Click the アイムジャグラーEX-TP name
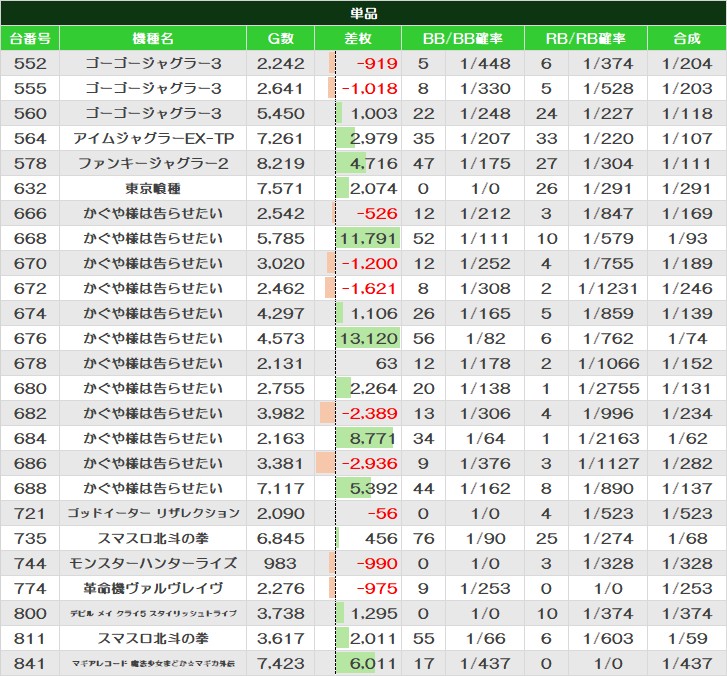The image size is (727, 676). [x=153, y=139]
